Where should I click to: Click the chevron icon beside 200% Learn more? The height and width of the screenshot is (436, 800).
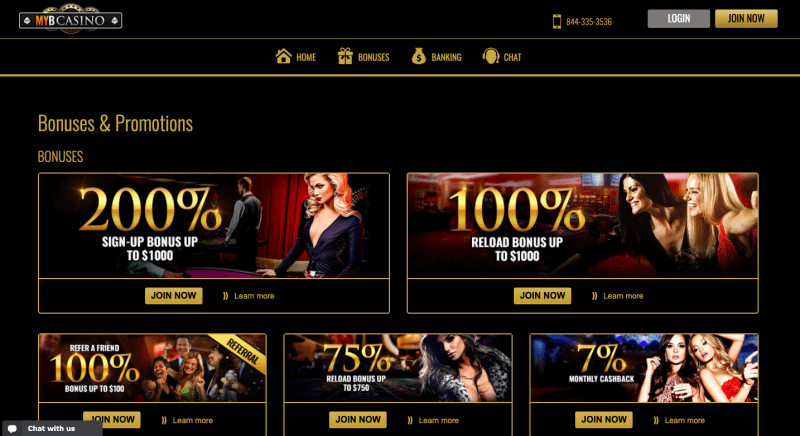click(x=226, y=296)
